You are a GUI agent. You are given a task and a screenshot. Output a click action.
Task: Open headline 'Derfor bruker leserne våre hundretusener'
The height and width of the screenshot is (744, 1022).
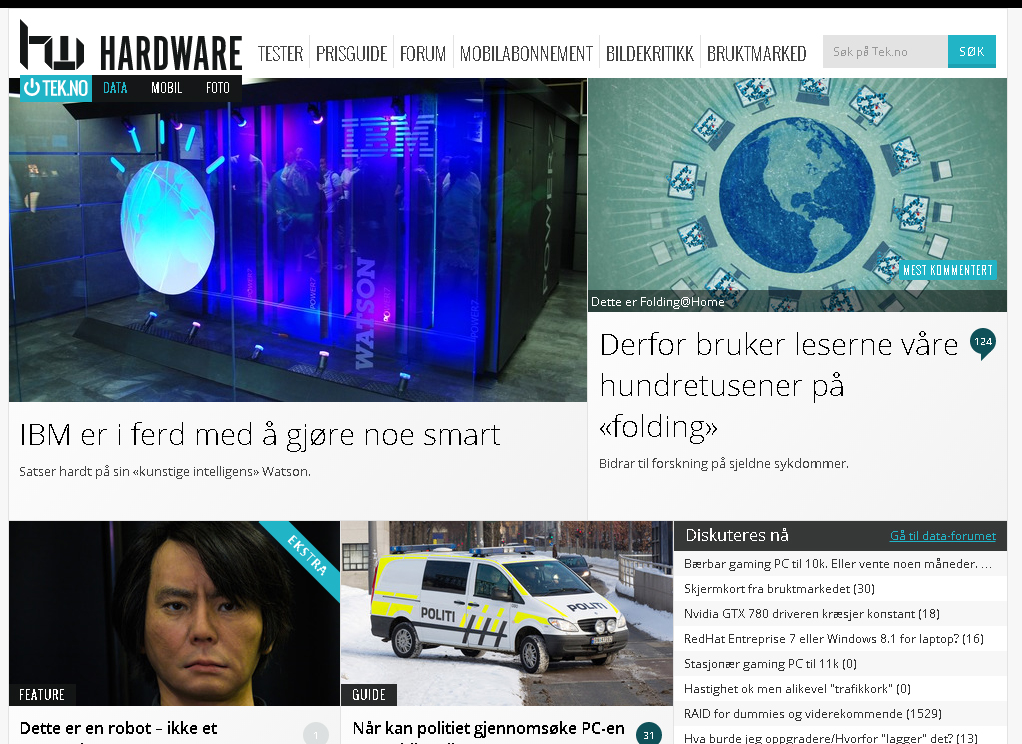pyautogui.click(x=779, y=385)
